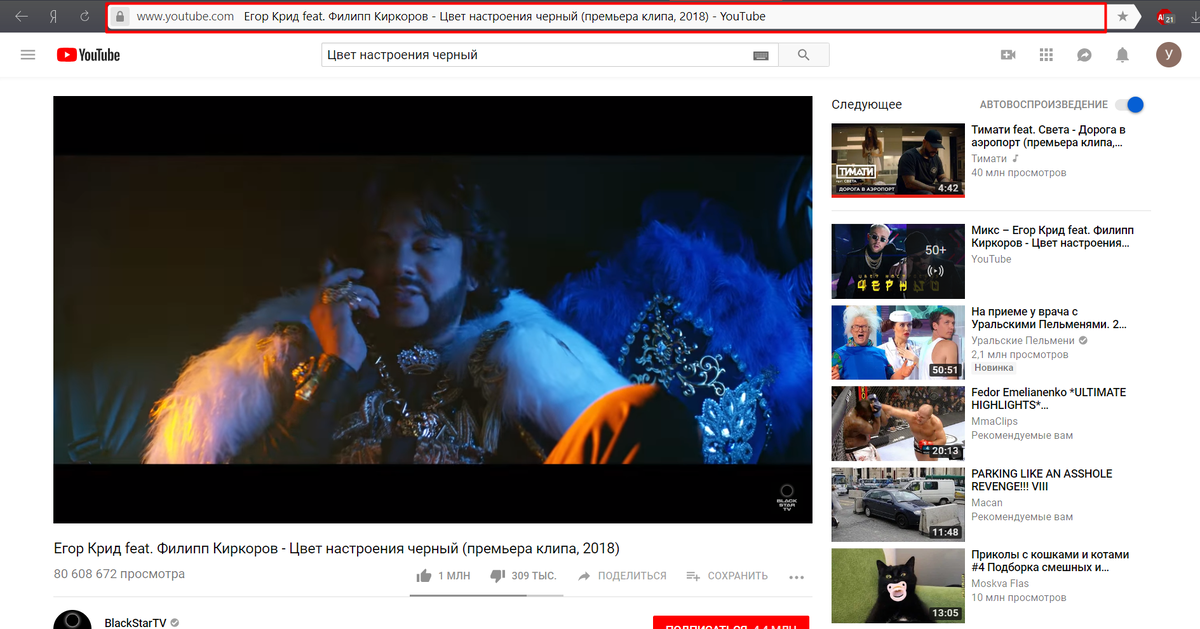
Task: Open the YouTube apps grid icon
Action: 1047,55
